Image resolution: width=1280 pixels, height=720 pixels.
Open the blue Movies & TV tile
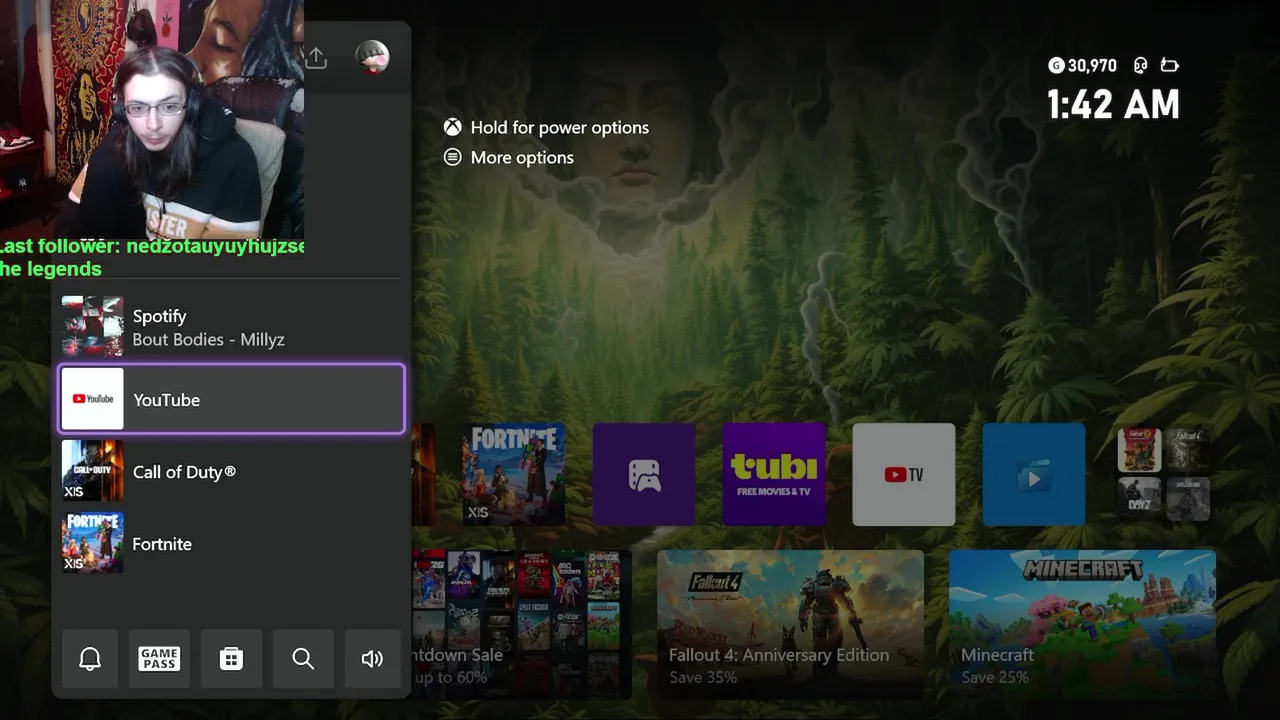tap(1034, 474)
